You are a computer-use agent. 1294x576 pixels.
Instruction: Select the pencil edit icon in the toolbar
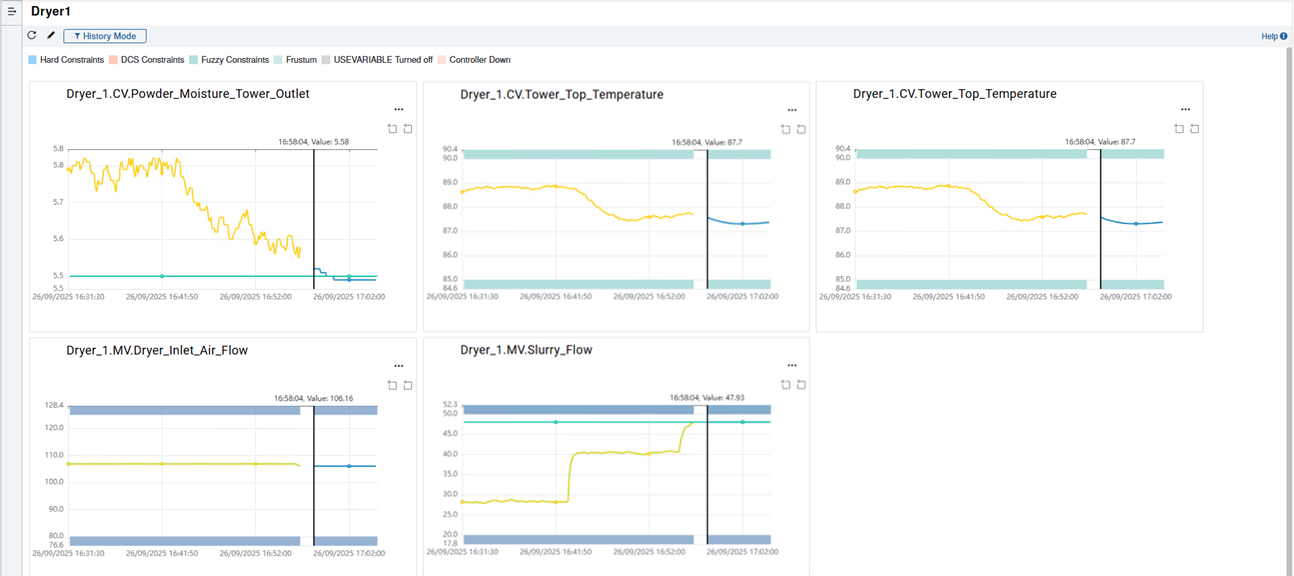click(x=50, y=34)
